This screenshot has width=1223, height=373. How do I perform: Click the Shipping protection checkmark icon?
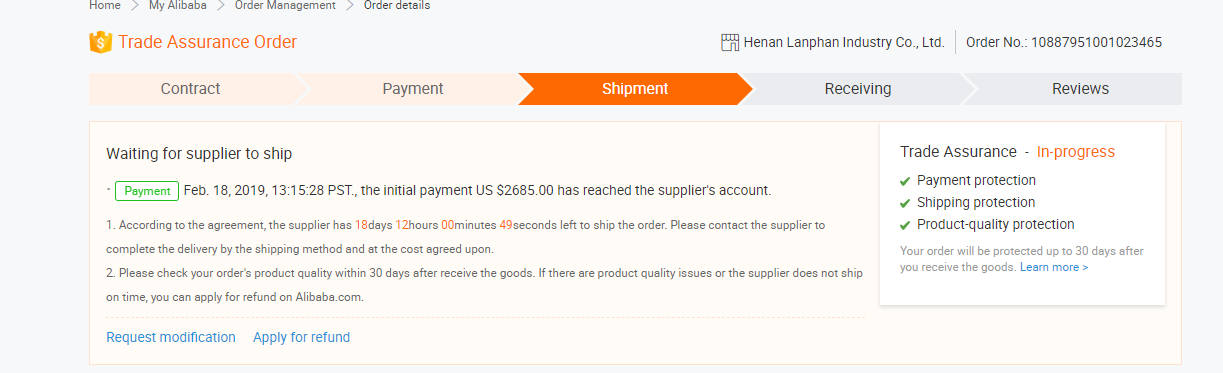click(906, 203)
